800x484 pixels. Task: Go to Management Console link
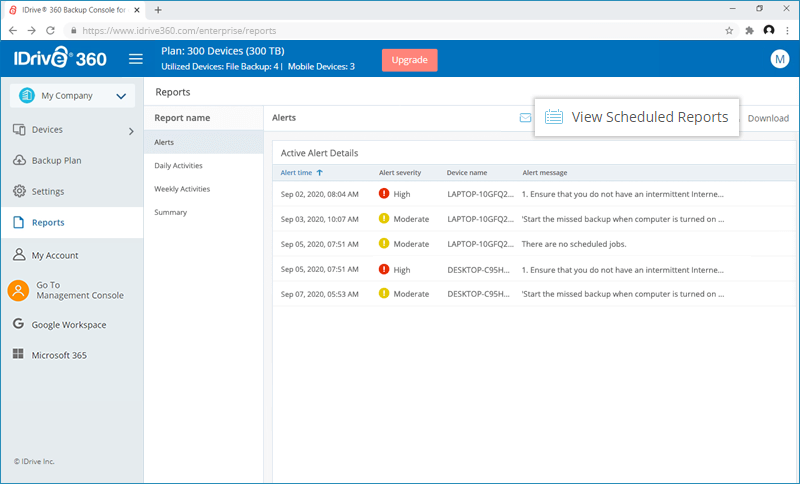(x=80, y=290)
